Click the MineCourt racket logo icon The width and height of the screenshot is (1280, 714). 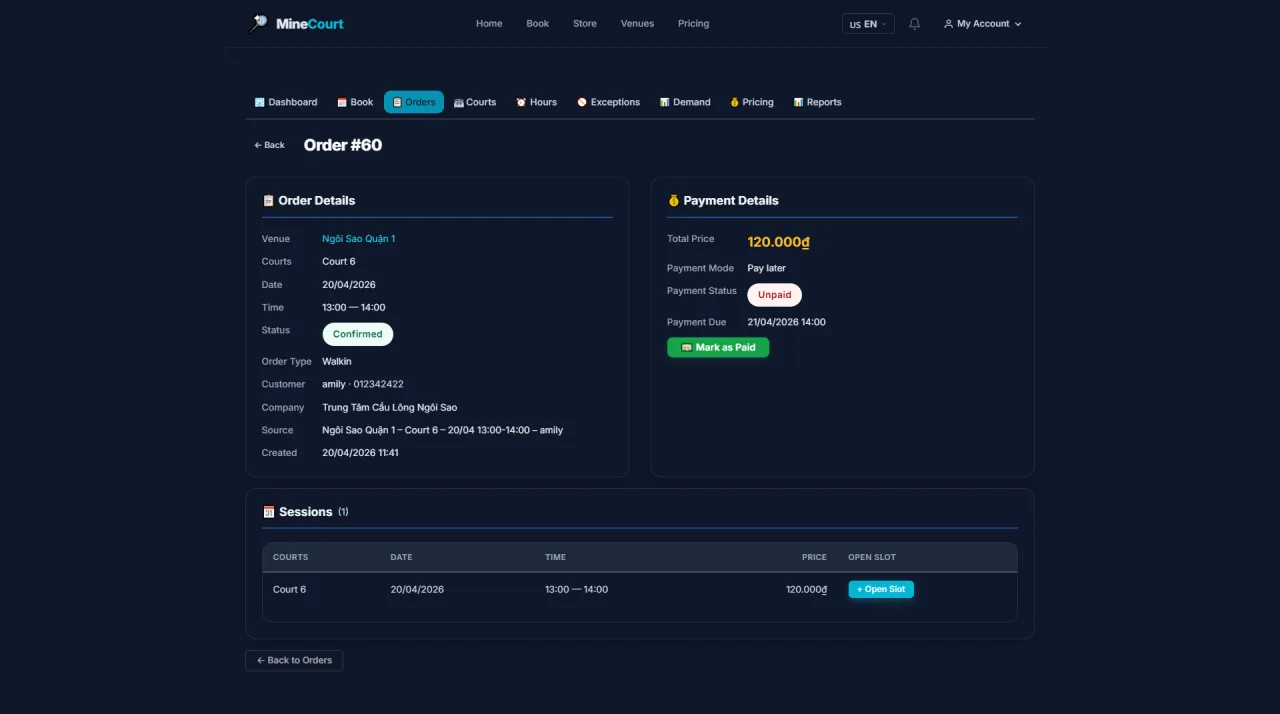pos(258,24)
